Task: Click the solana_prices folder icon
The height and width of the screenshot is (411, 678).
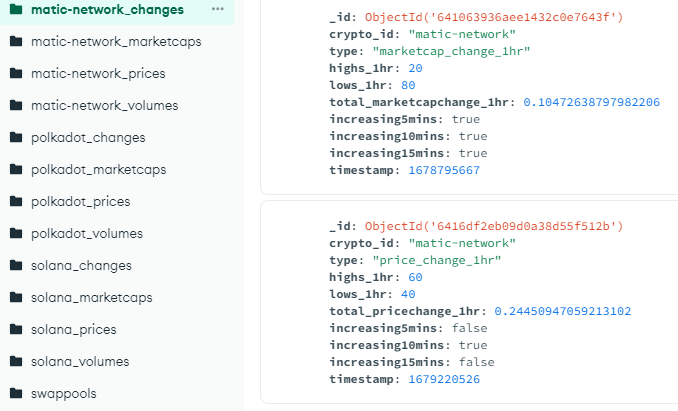Action: tap(15, 329)
